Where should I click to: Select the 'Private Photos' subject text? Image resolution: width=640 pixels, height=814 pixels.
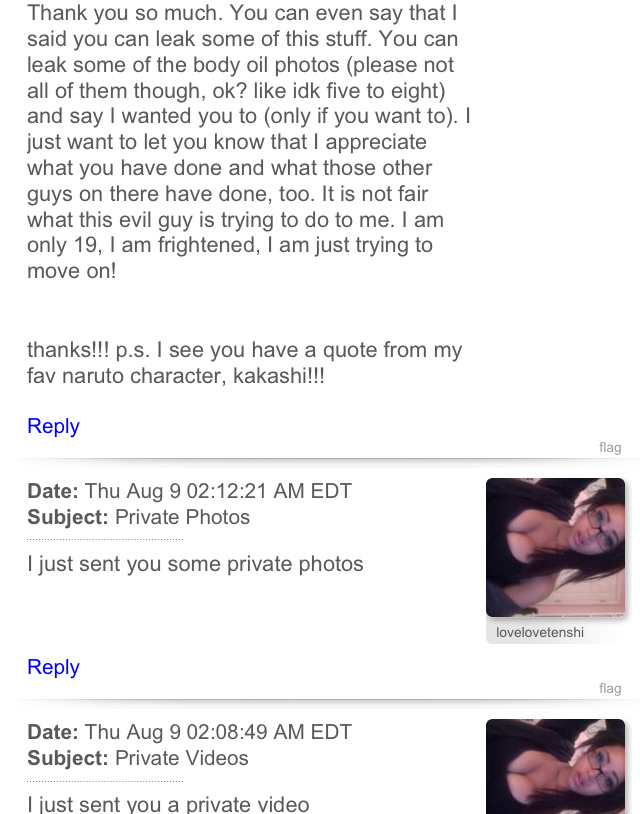pos(182,517)
